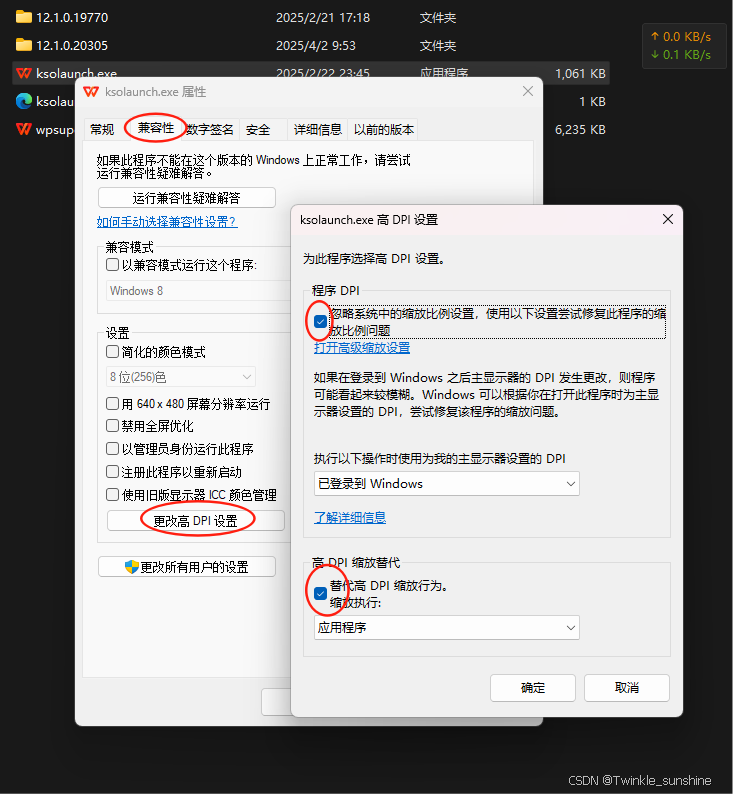Toggle override high DPI scaling behavior checkbox
Viewport: 733px width, 794px height.
[x=320, y=593]
